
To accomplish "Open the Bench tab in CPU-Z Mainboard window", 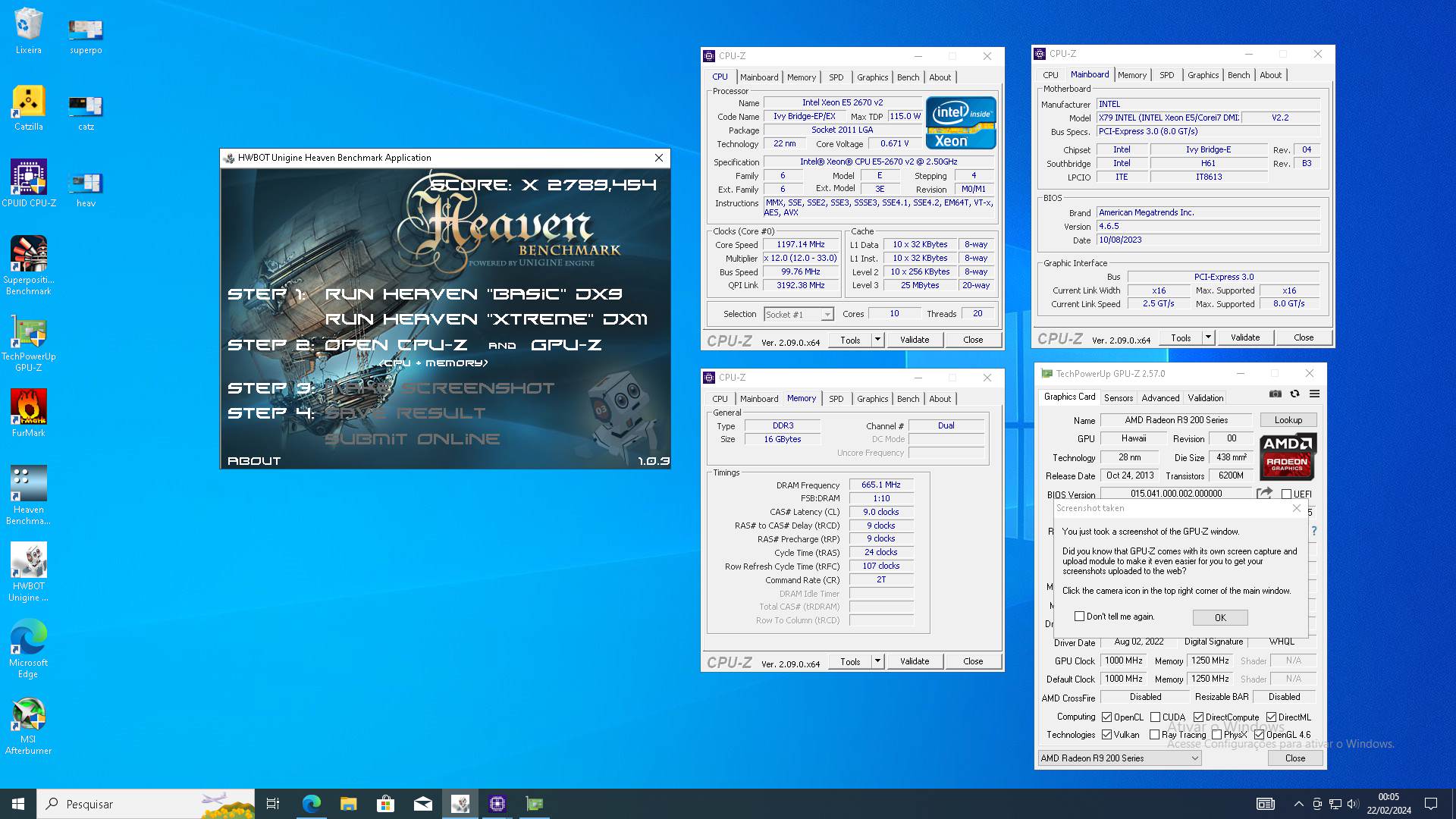I will [x=1238, y=75].
